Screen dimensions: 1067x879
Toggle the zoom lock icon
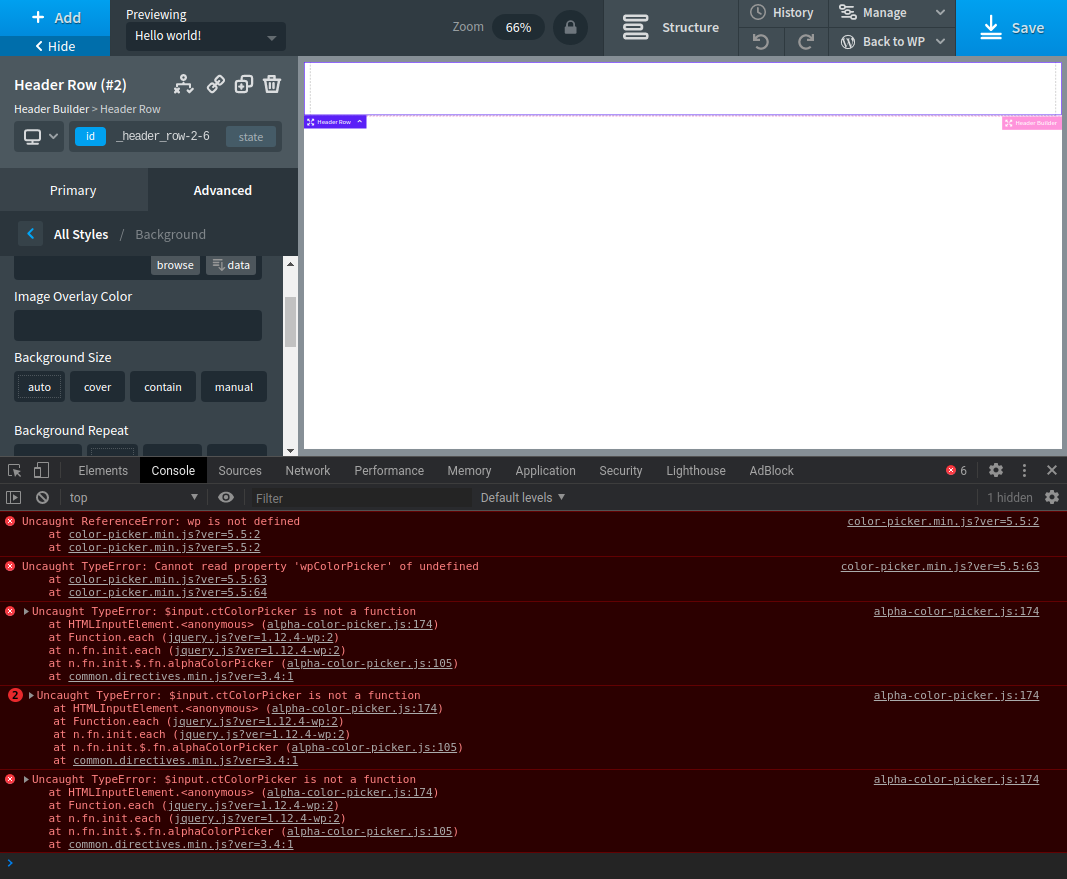point(570,28)
